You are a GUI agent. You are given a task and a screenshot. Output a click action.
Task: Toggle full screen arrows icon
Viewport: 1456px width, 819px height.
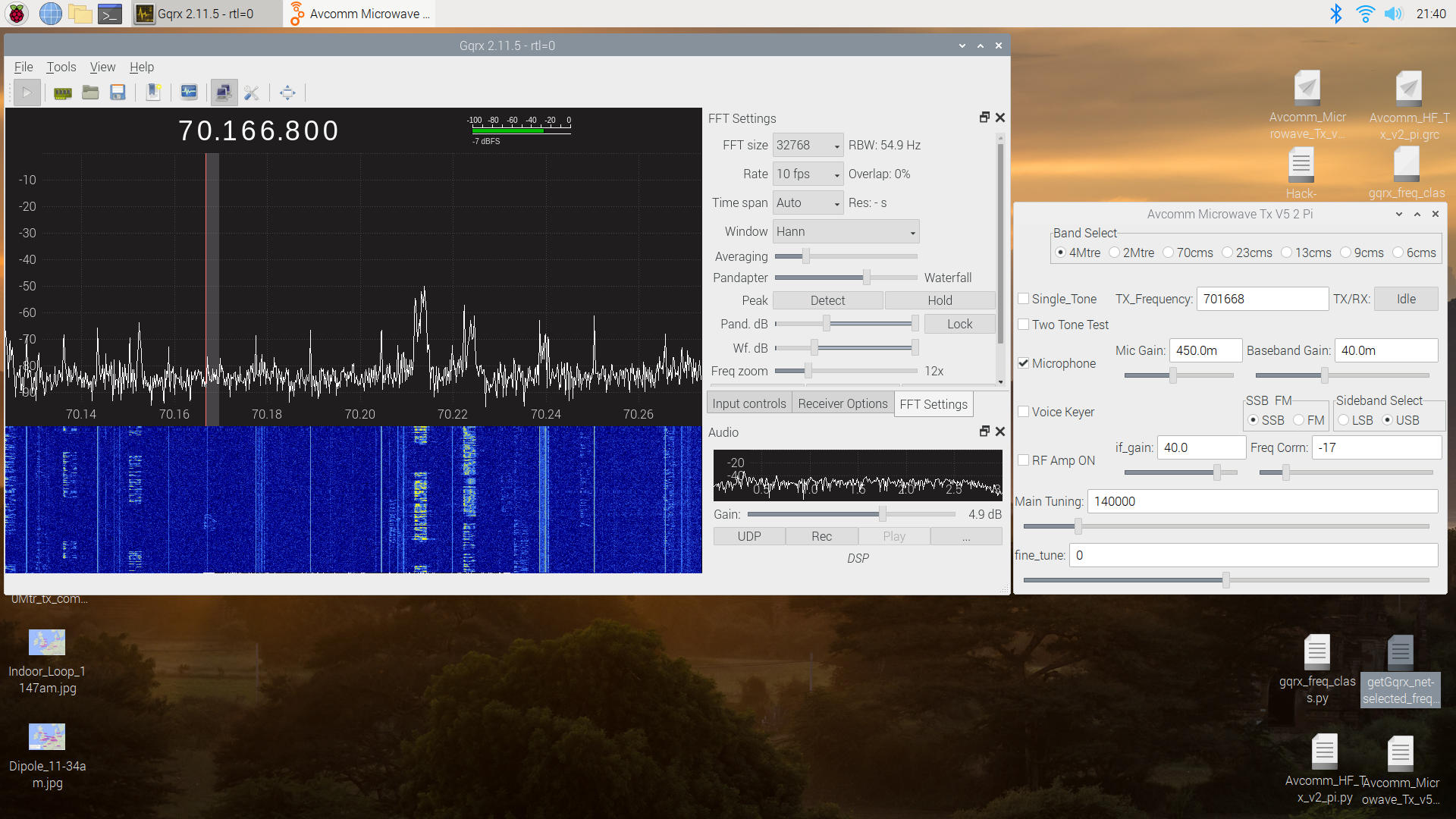click(287, 93)
